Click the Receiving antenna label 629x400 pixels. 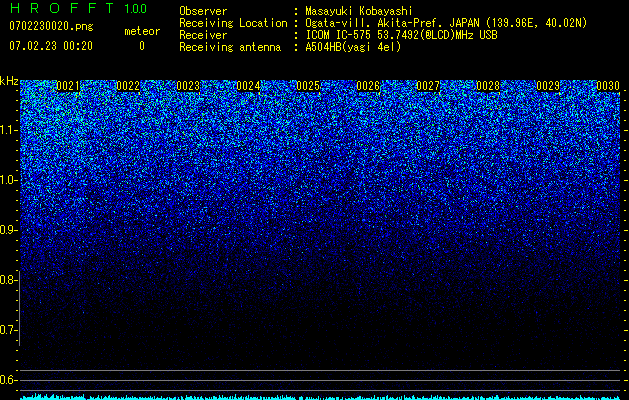230,47
